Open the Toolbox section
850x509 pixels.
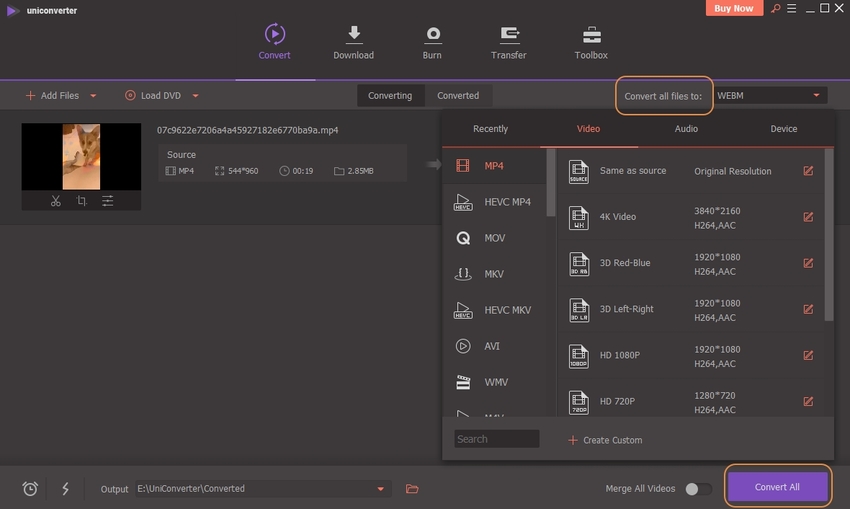[x=591, y=43]
